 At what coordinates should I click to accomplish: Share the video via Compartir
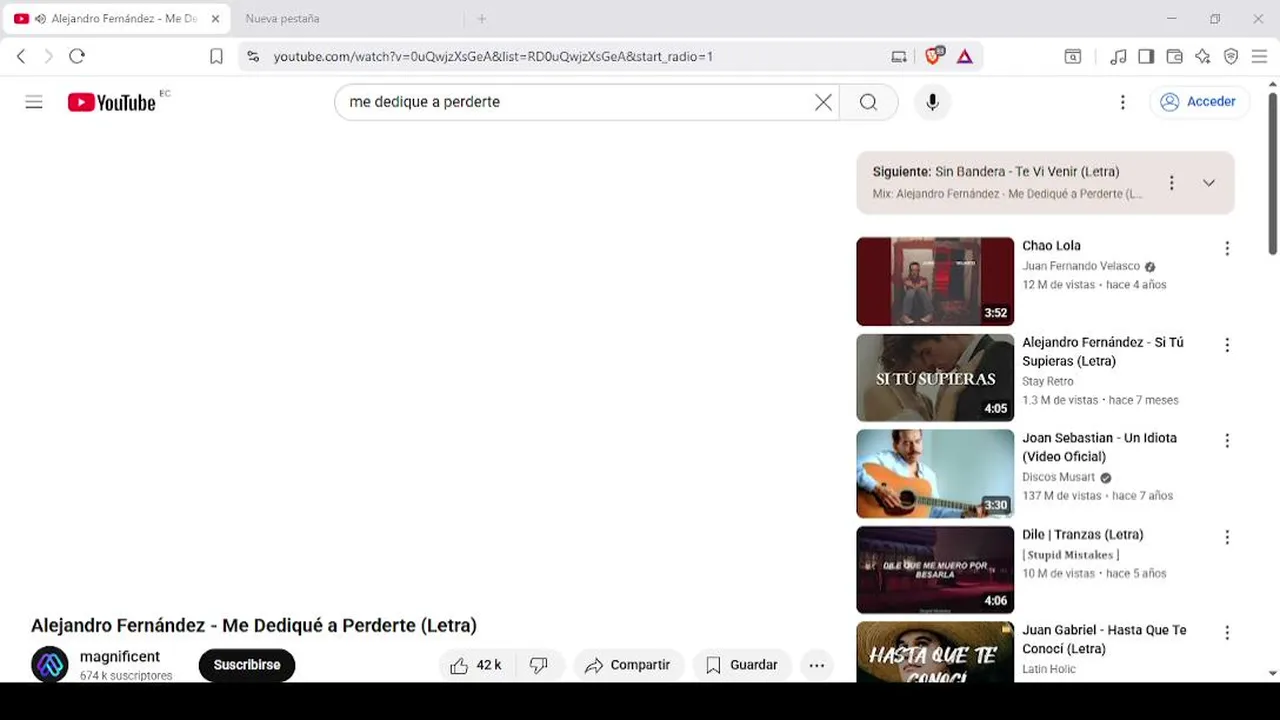point(628,665)
